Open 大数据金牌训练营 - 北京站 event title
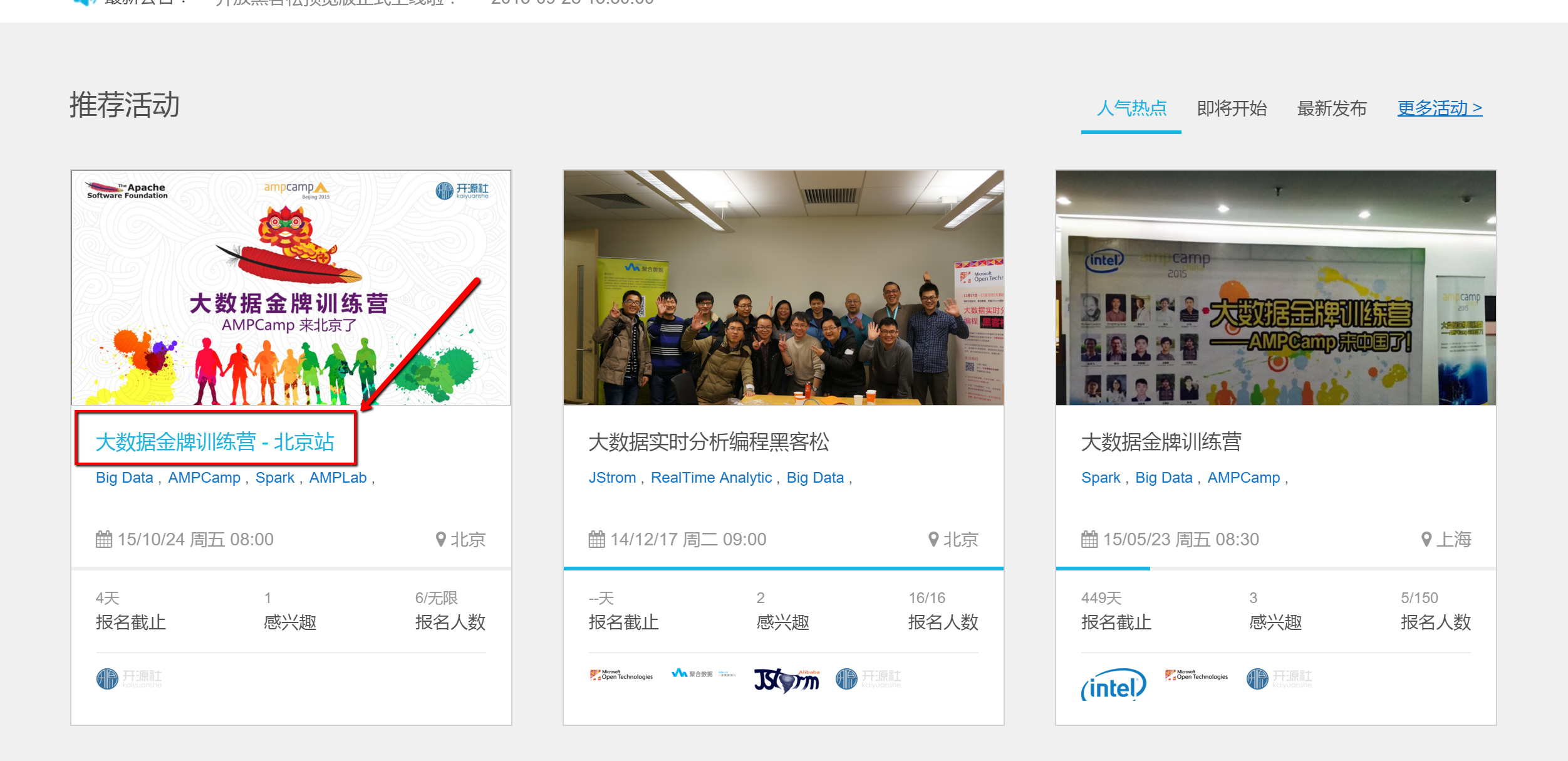The width and height of the screenshot is (1568, 761). [x=215, y=442]
